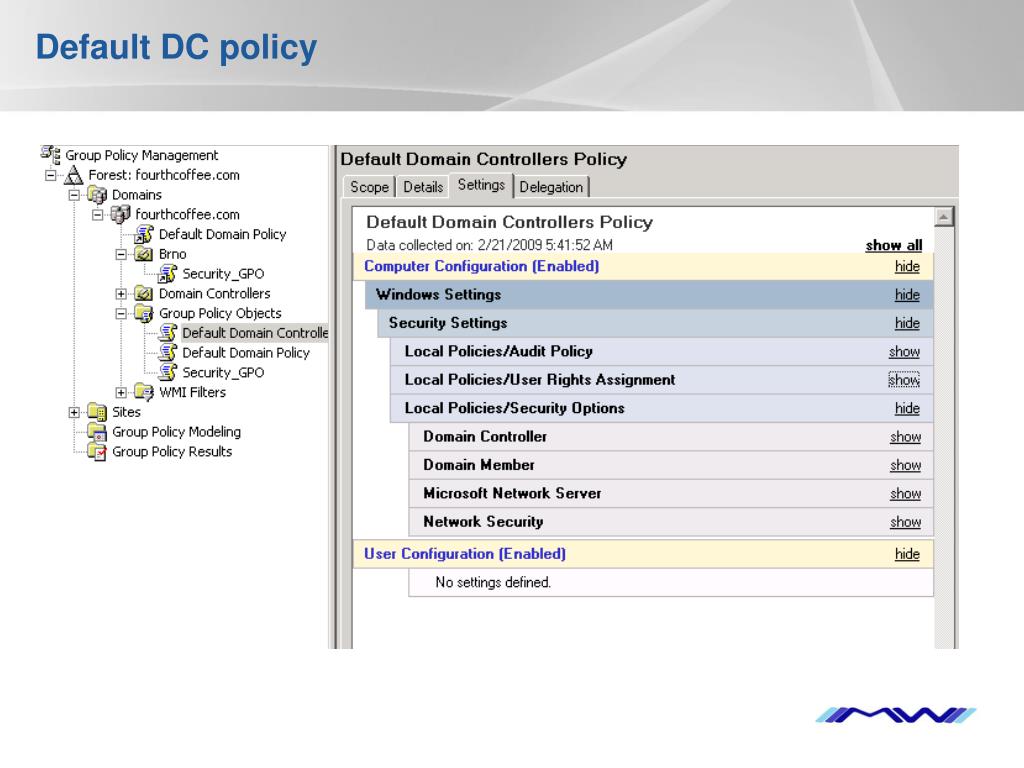Click the report scrollbar up arrow
Viewport: 1024px width, 768px height.
pyautogui.click(x=944, y=217)
